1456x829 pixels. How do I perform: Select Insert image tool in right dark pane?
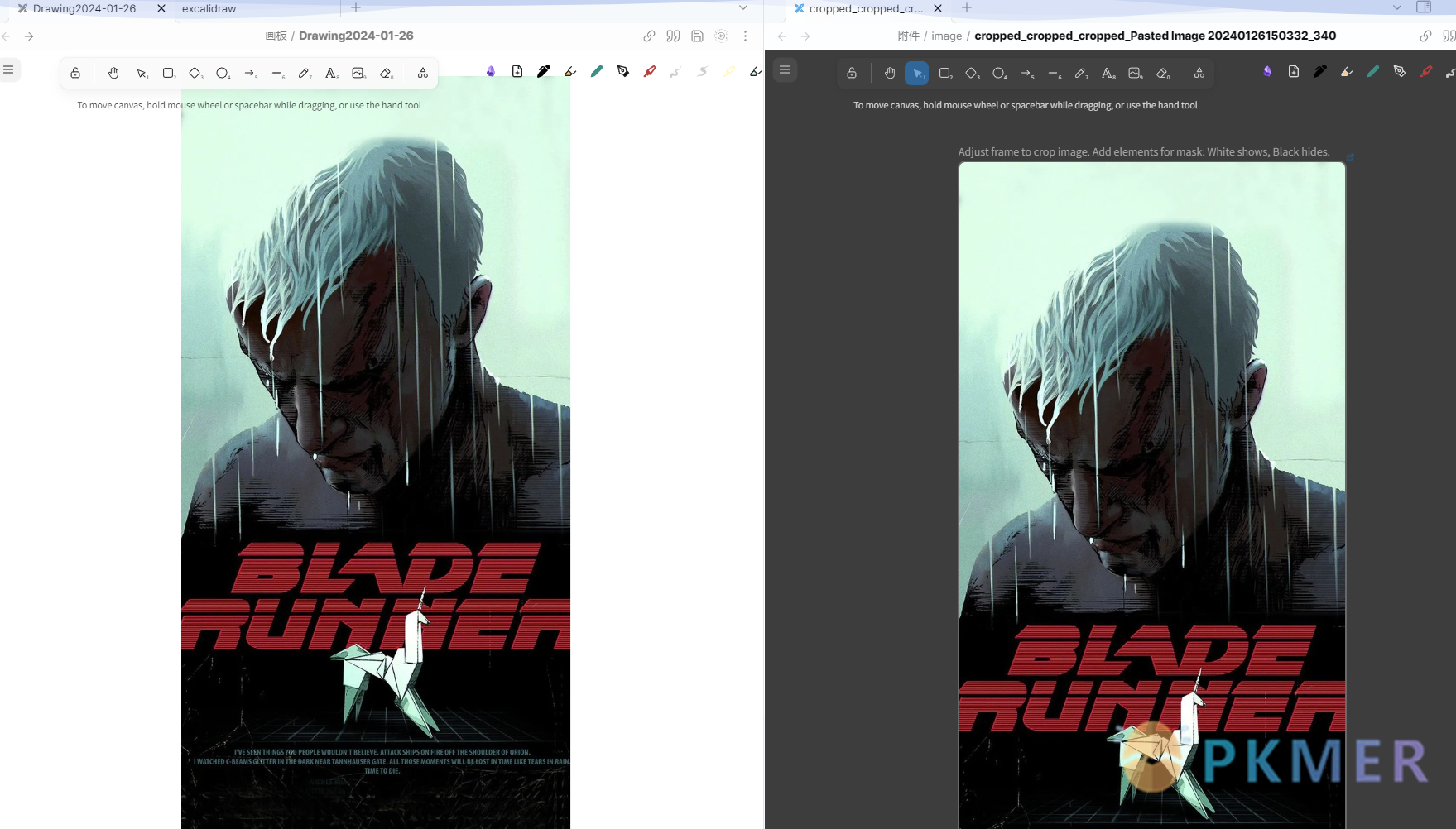click(1135, 73)
